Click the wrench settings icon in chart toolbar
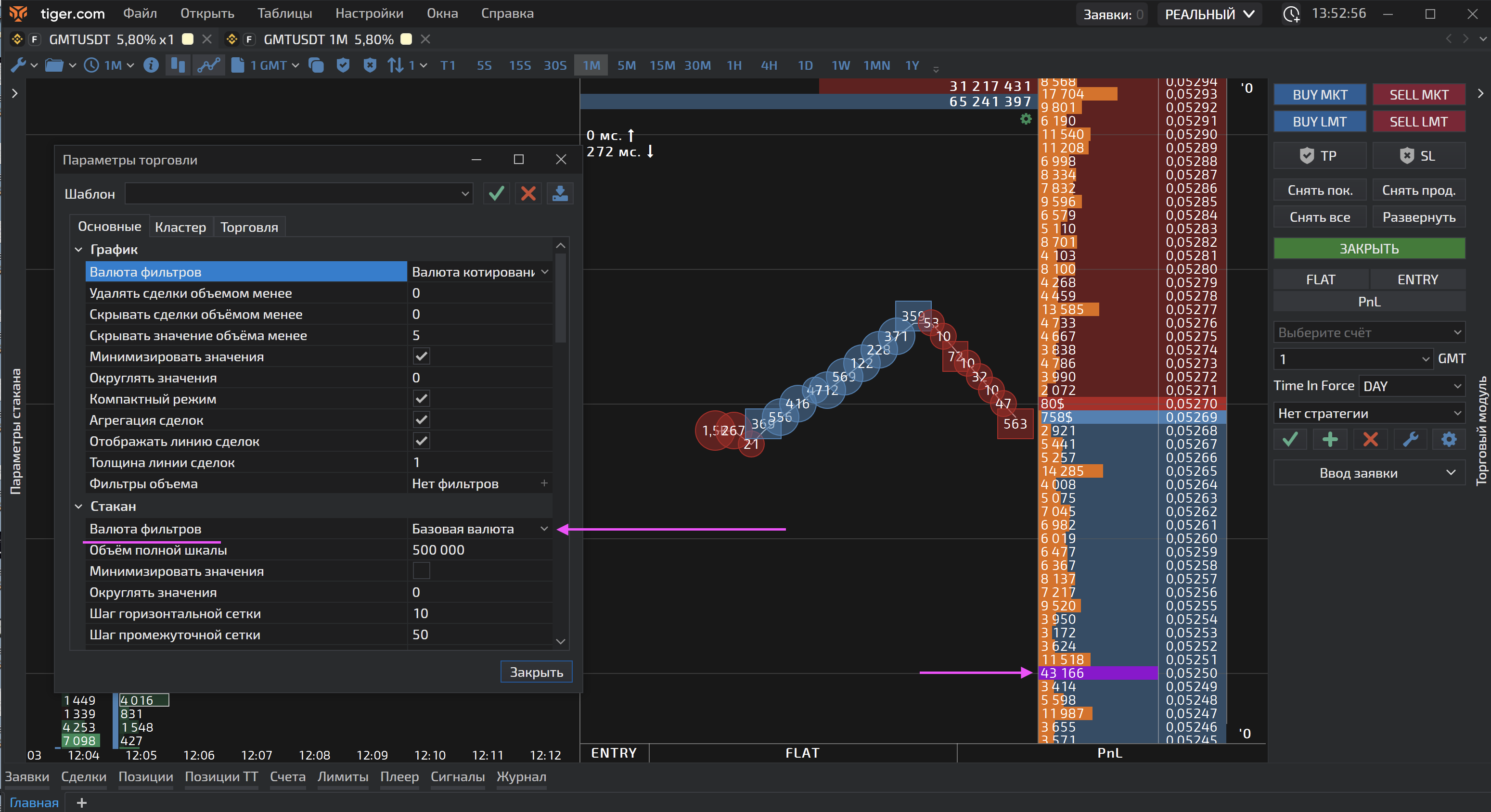This screenshot has width=1491, height=812. tap(18, 65)
